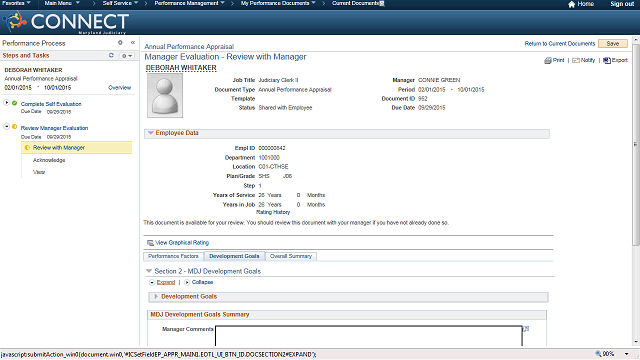This screenshot has height=360, width=640.
Task: Click the employee photo placeholder
Action: coord(165,96)
